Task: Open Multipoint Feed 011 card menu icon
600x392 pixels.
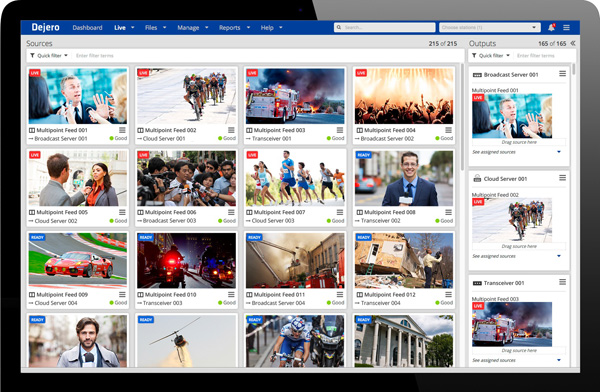Action: pos(340,294)
